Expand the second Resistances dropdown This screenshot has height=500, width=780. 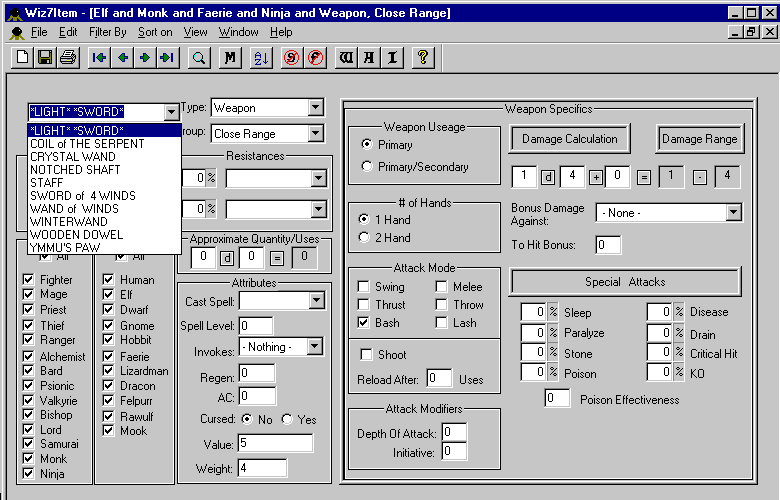pos(318,209)
